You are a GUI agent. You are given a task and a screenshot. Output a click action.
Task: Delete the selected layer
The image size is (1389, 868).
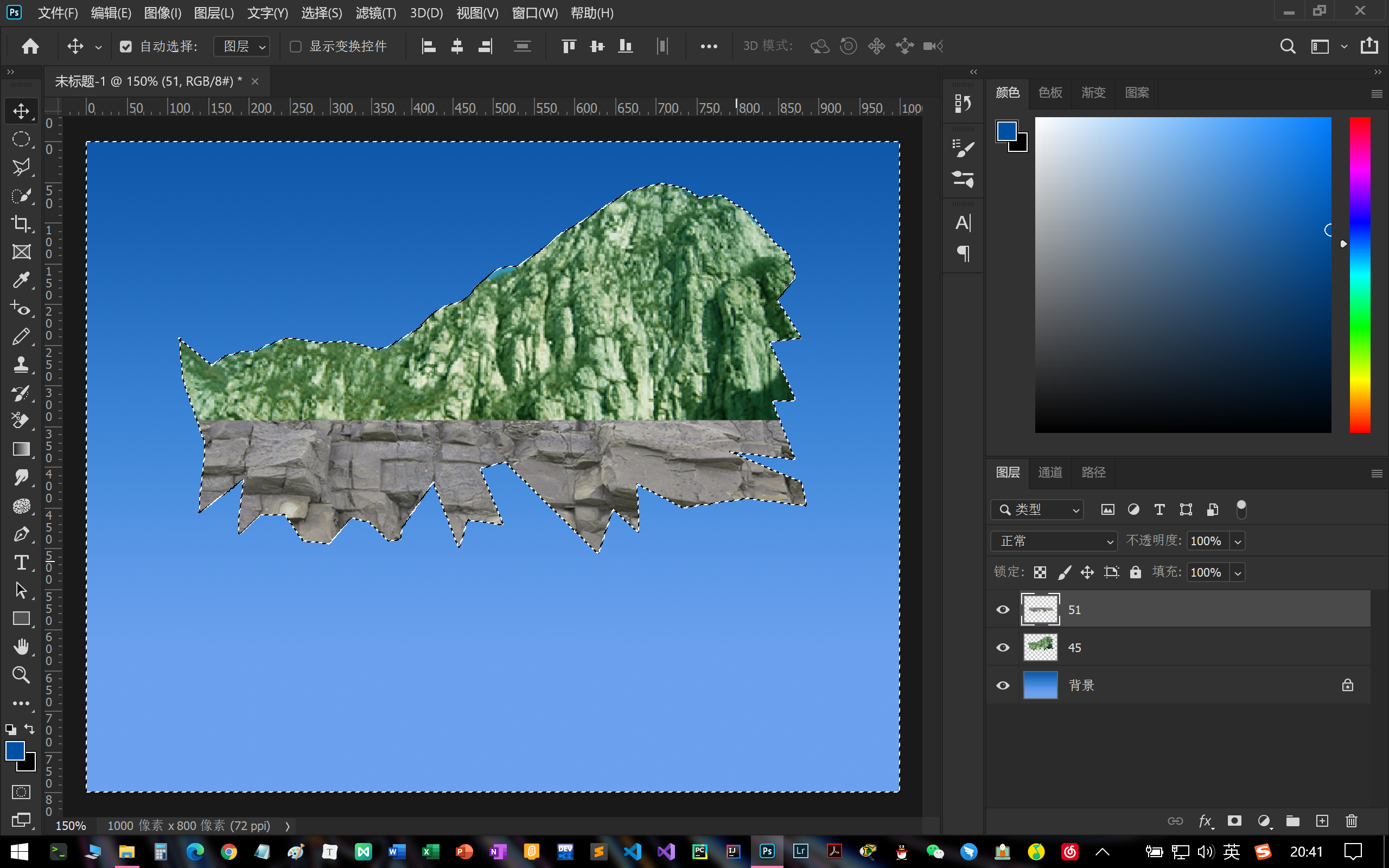click(1352, 821)
